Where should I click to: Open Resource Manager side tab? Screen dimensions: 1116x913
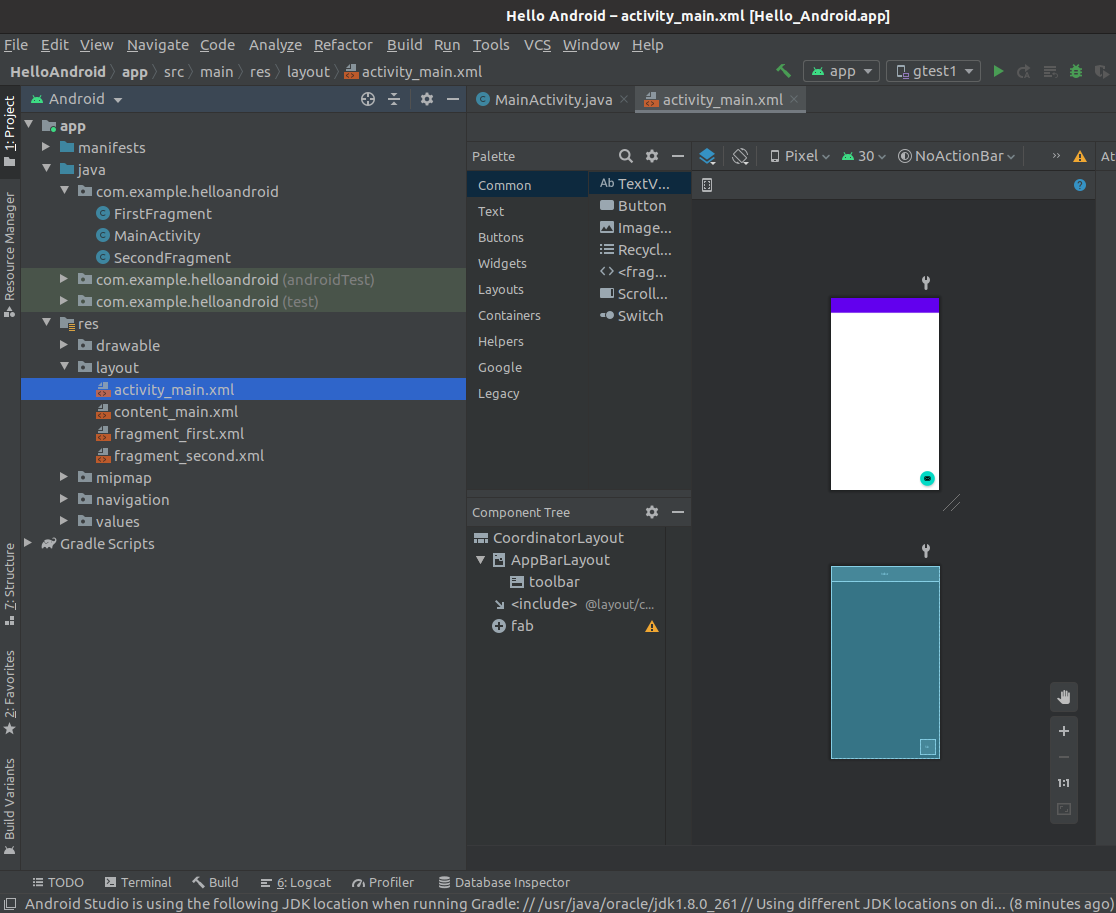click(10, 254)
